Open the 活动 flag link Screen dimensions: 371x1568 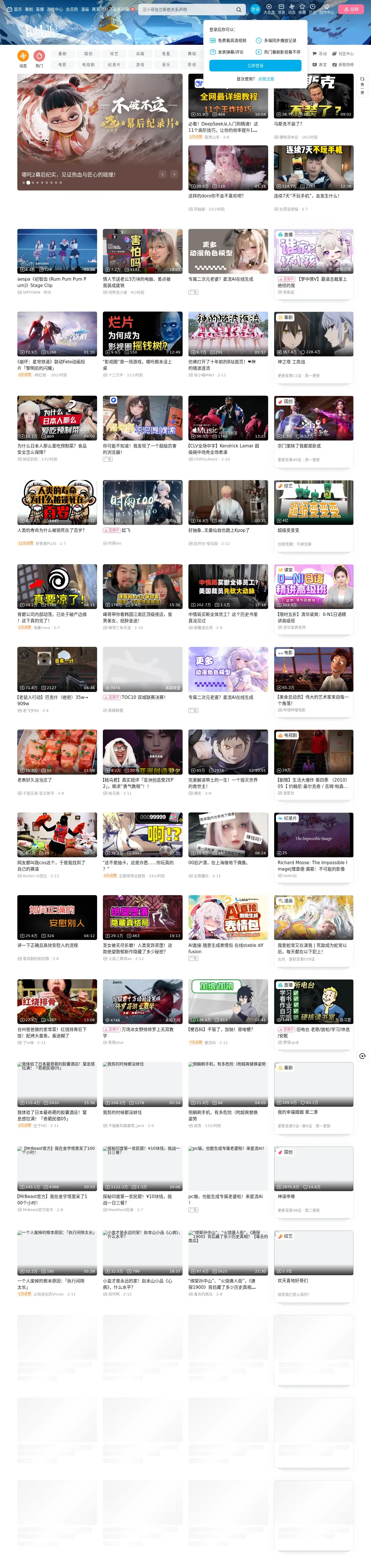(320, 53)
